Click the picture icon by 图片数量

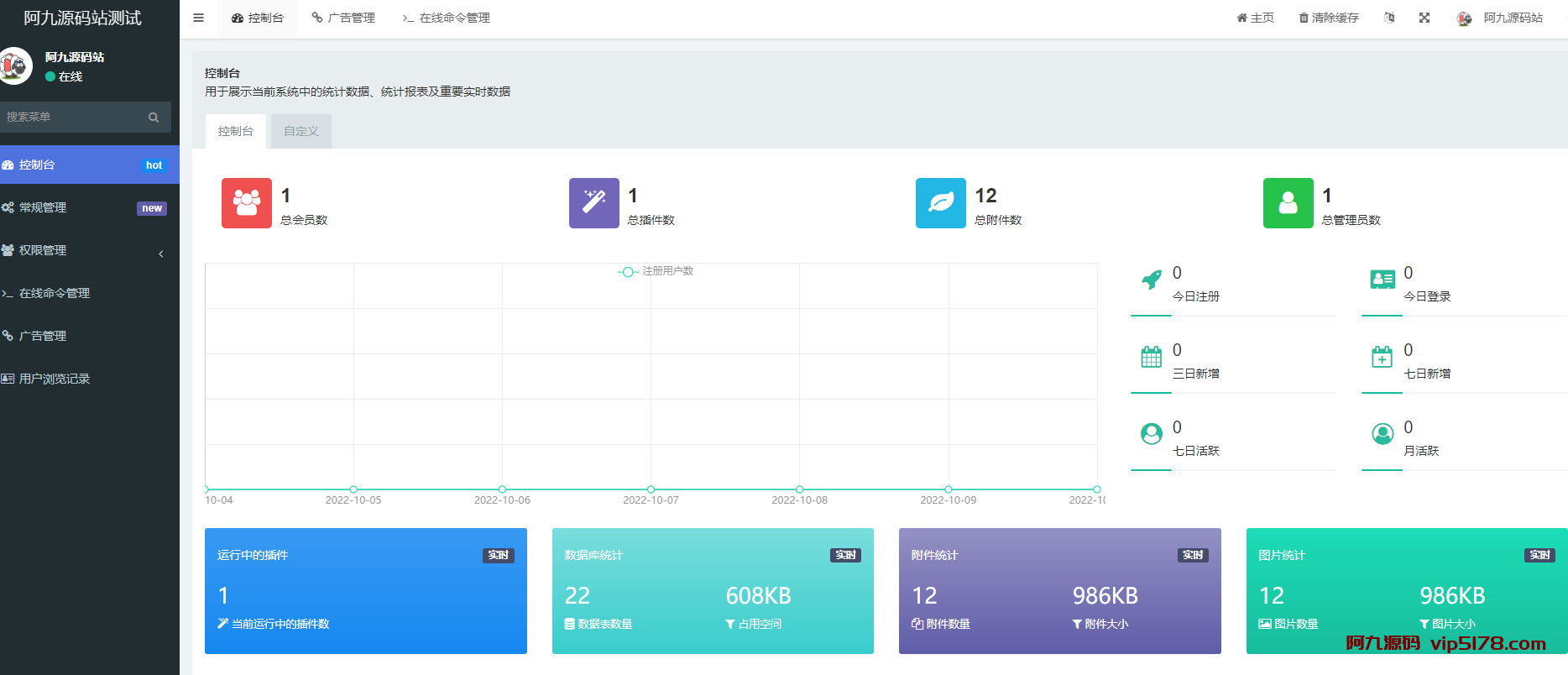point(1265,624)
